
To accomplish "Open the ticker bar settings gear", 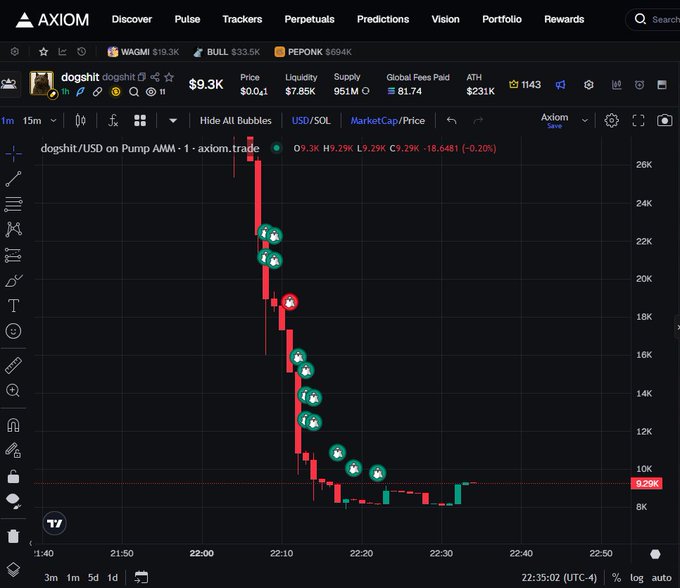I will (x=15, y=52).
